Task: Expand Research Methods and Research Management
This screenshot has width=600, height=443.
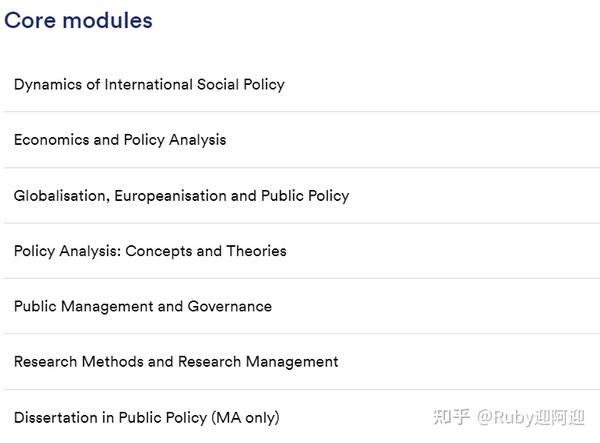Action: click(x=302, y=362)
